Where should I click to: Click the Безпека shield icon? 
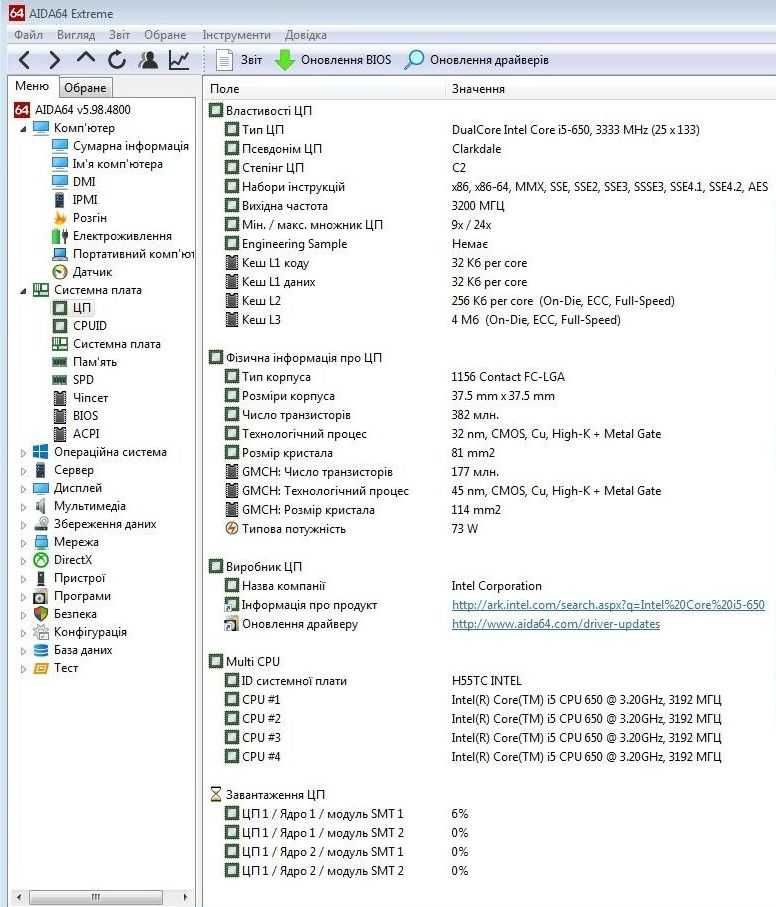pyautogui.click(x=41, y=614)
